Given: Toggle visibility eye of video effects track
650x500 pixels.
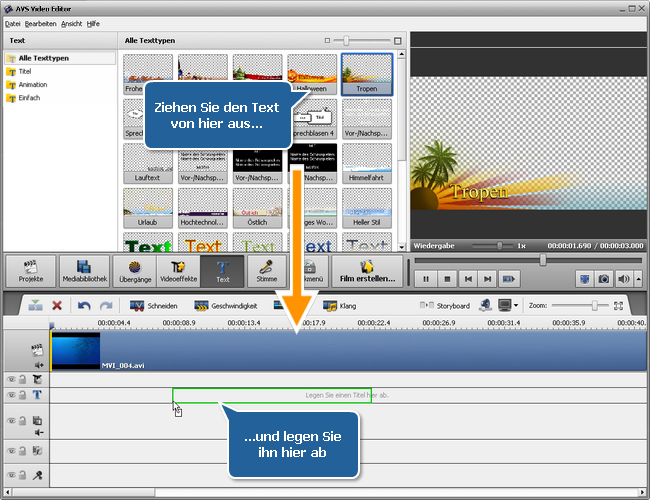Looking at the screenshot, I should click(11, 379).
